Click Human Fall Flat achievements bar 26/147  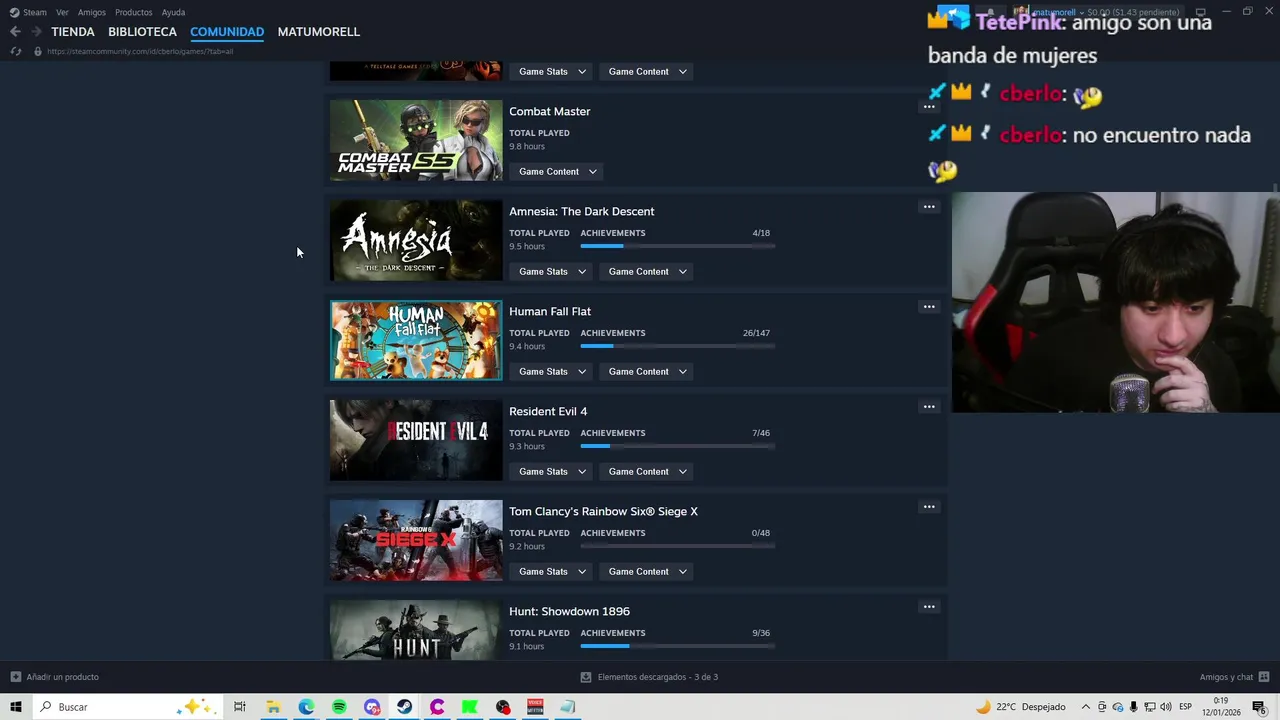(677, 346)
